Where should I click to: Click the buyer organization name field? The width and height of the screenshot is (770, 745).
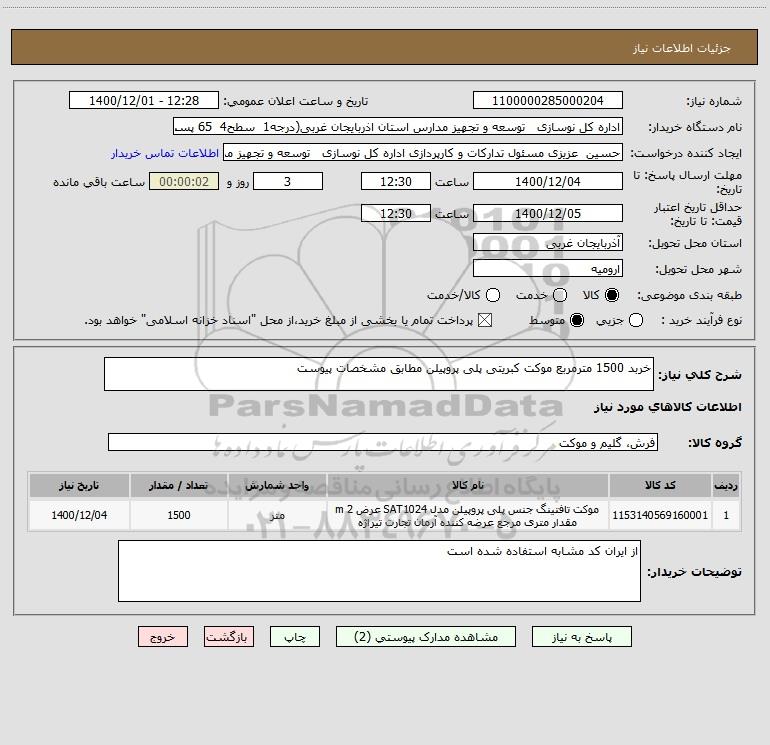click(x=398, y=126)
